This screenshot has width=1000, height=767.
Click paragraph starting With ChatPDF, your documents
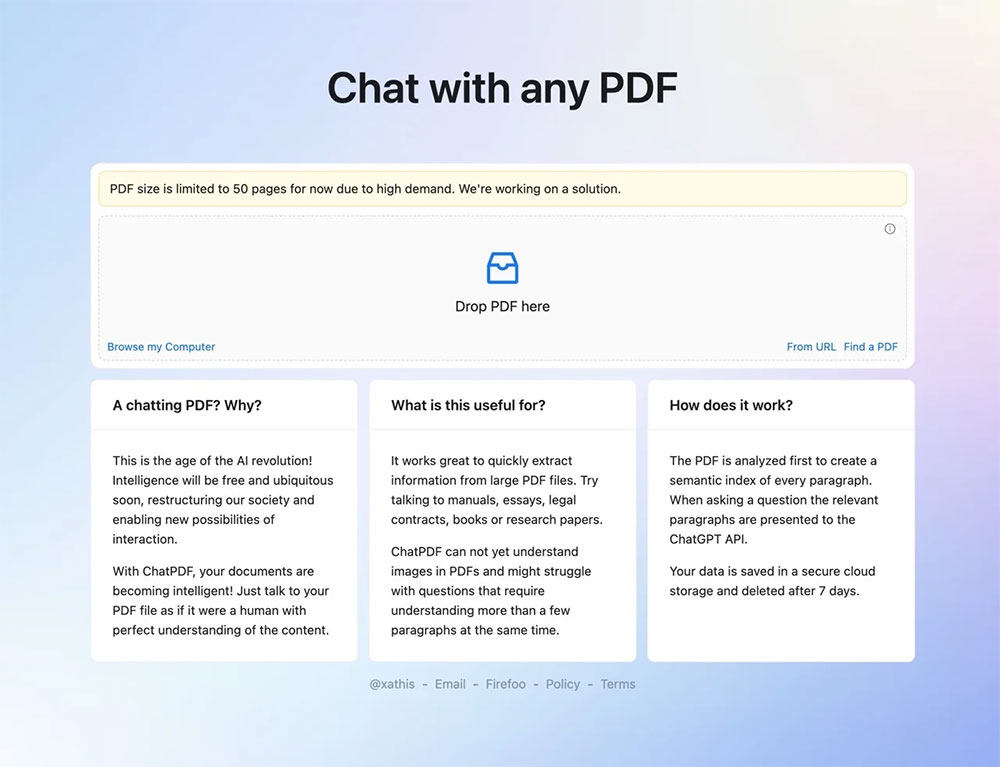tap(221, 601)
